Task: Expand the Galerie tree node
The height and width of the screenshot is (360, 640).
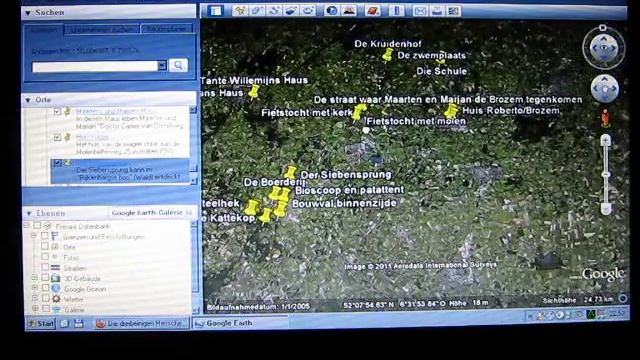Action: 36,309
